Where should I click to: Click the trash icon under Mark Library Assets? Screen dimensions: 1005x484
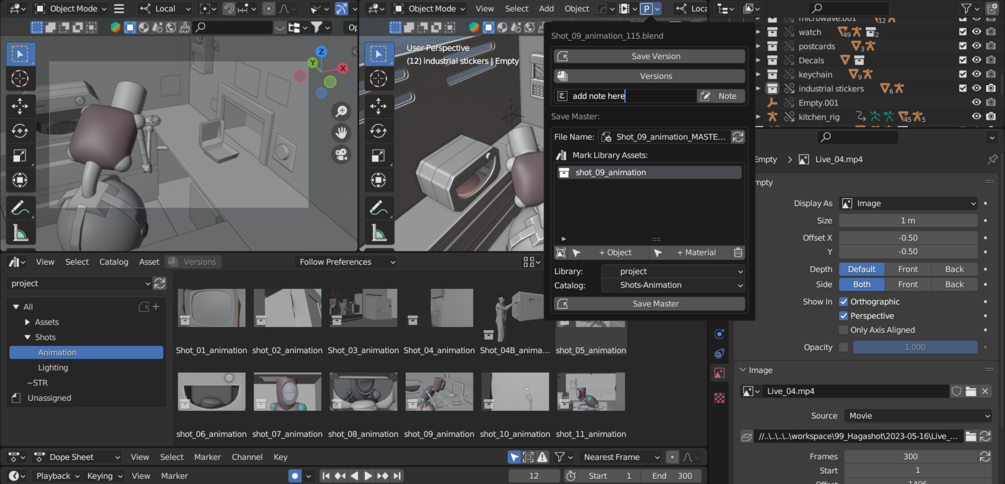pyautogui.click(x=738, y=253)
